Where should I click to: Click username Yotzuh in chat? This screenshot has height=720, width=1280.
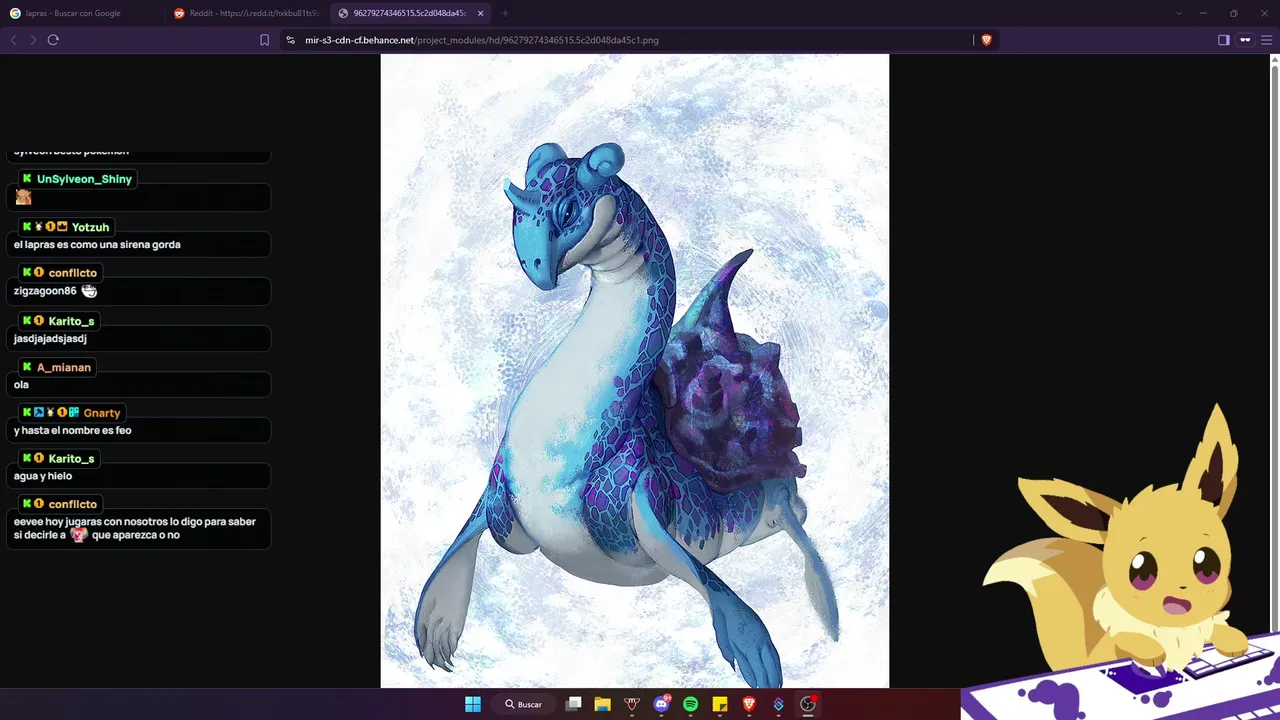[90, 227]
